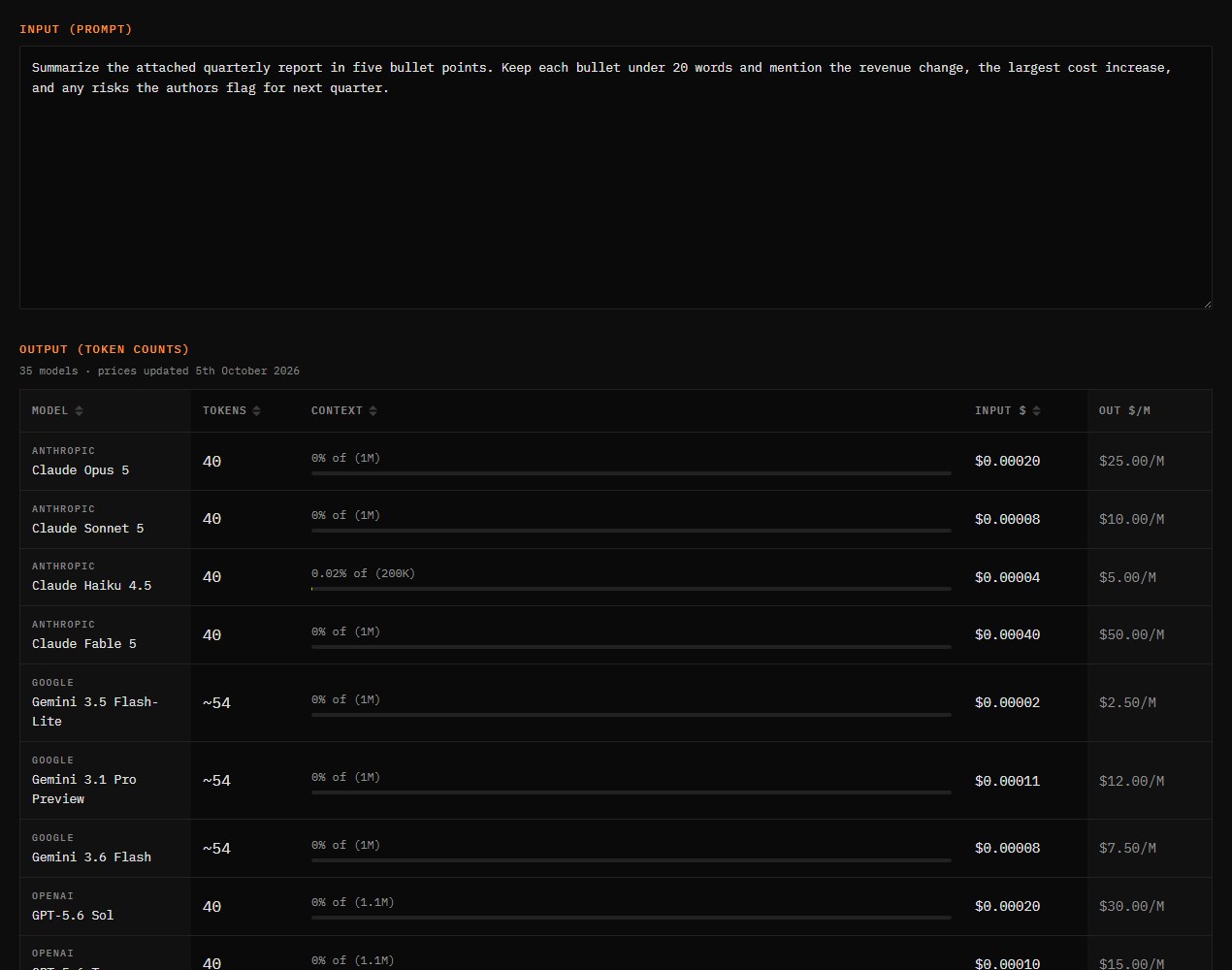Click the ~54 token count for Gemini 3.1 Pro Preview
1232x970 pixels.
click(x=216, y=781)
